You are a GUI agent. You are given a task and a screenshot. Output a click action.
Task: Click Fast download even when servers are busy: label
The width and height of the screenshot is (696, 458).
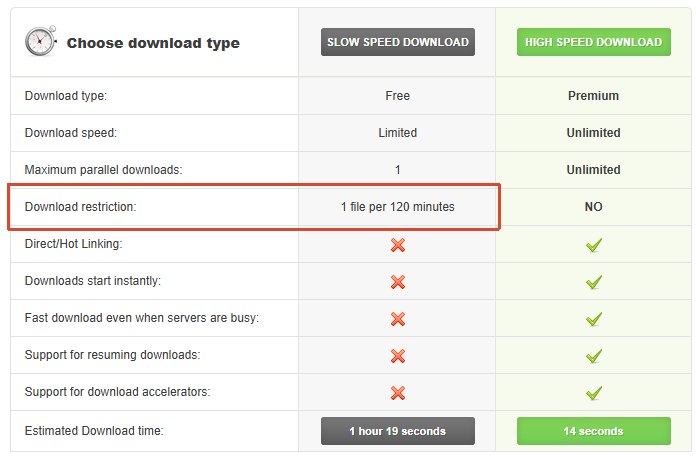142,318
